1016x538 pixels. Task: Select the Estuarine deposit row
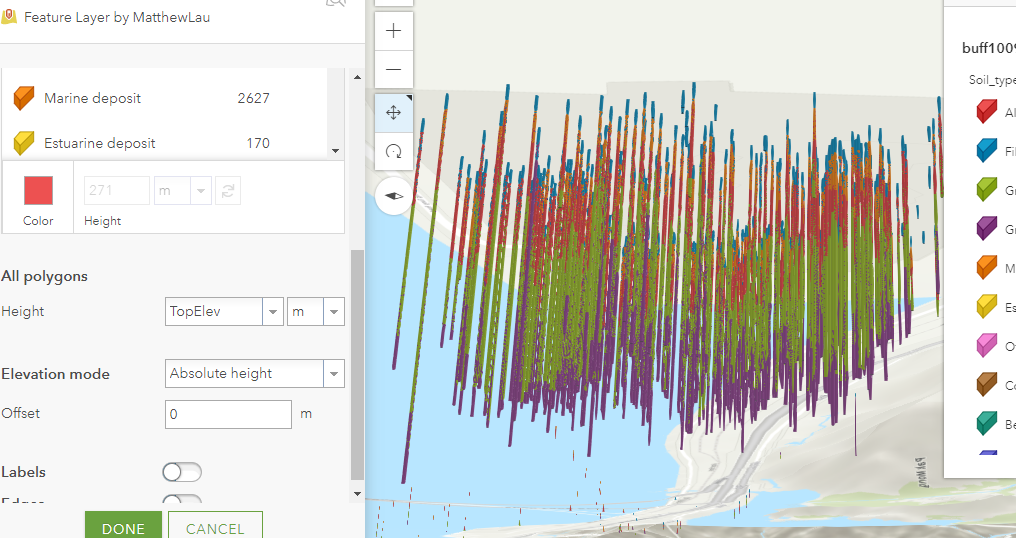(165, 143)
